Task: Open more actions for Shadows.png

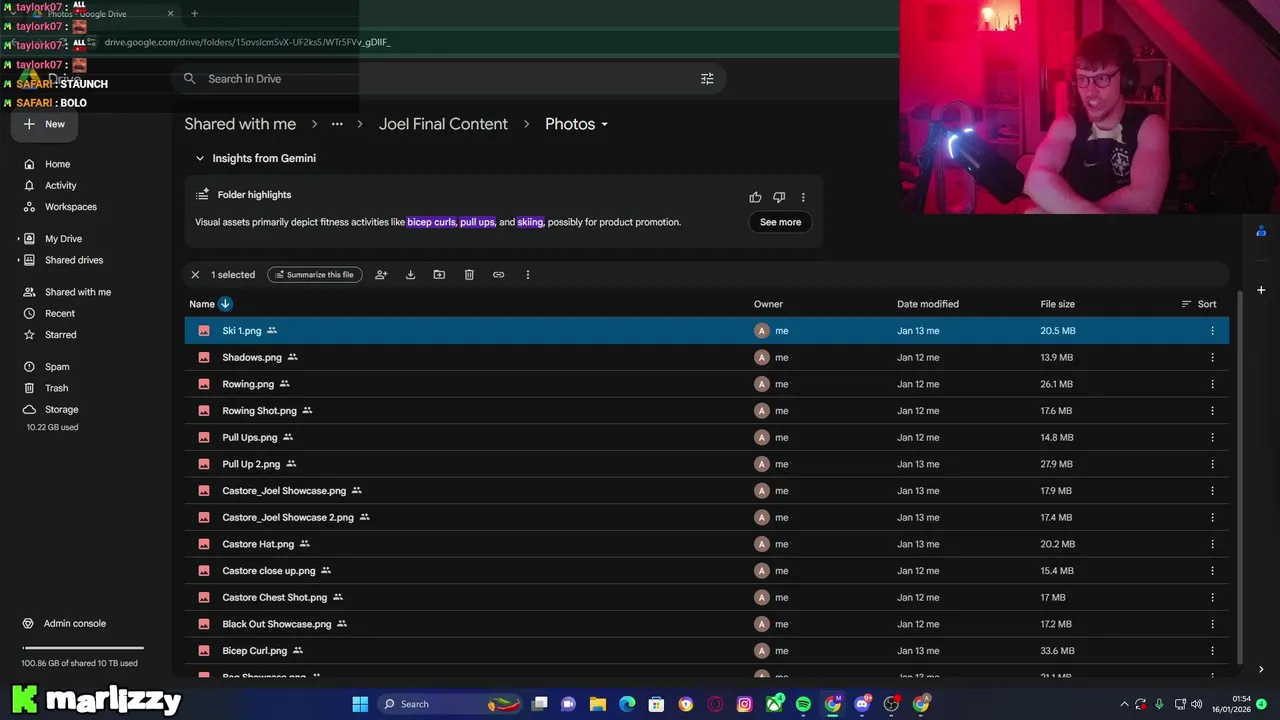Action: pos(1212,357)
